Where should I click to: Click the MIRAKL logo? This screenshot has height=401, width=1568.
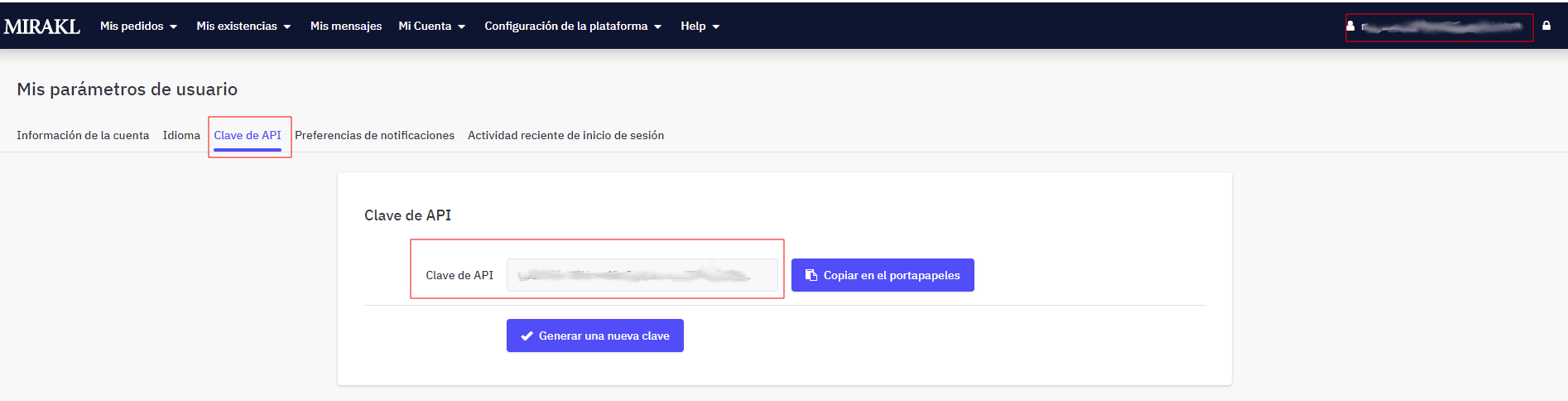[x=42, y=27]
